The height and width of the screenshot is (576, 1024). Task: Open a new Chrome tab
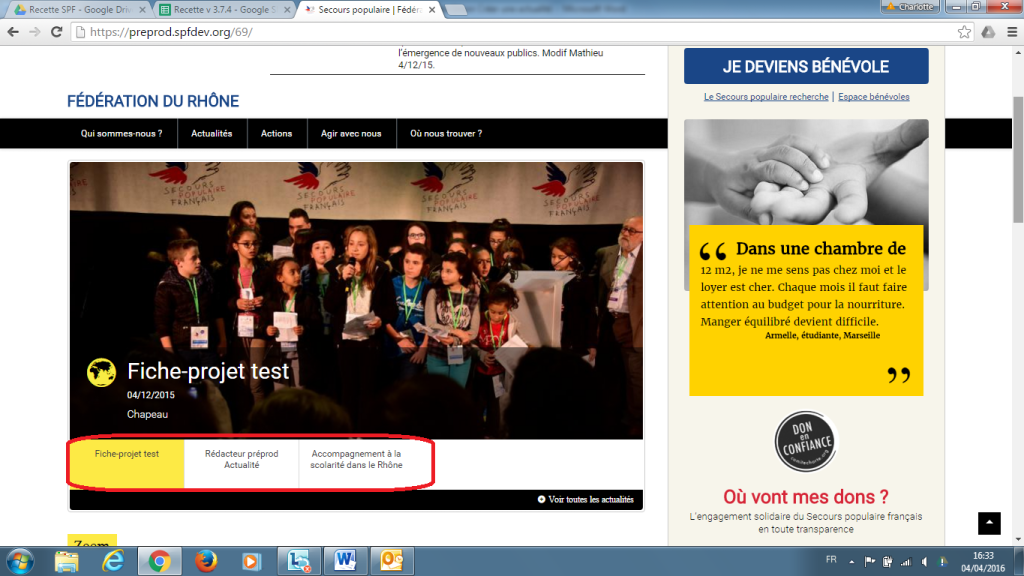[x=456, y=10]
